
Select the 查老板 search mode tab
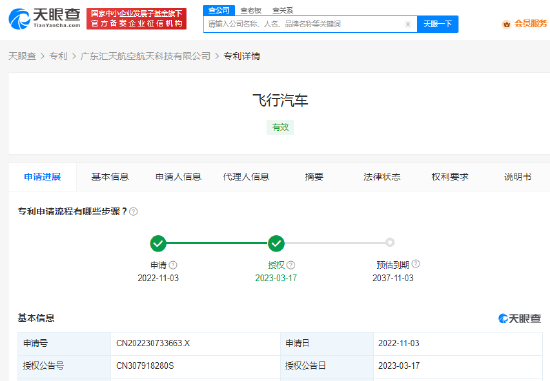click(x=251, y=11)
